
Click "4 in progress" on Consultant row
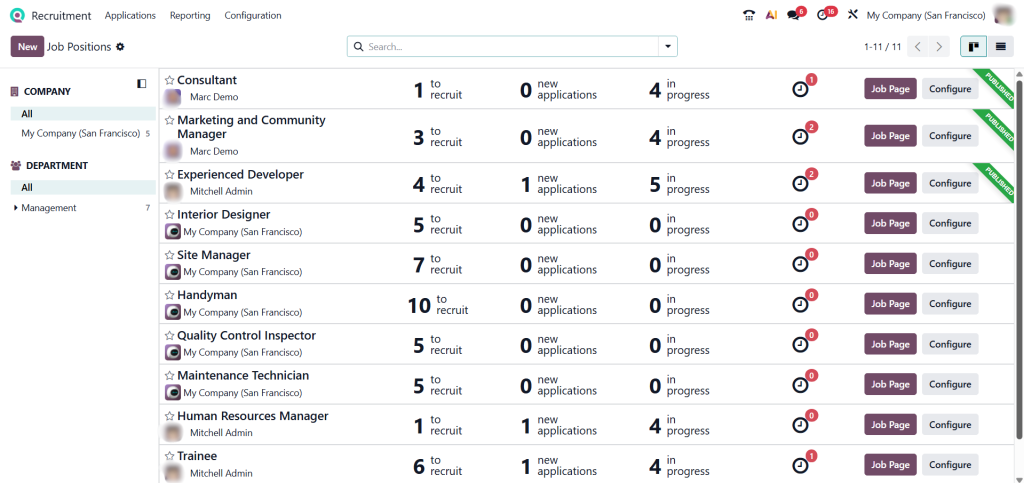click(679, 89)
